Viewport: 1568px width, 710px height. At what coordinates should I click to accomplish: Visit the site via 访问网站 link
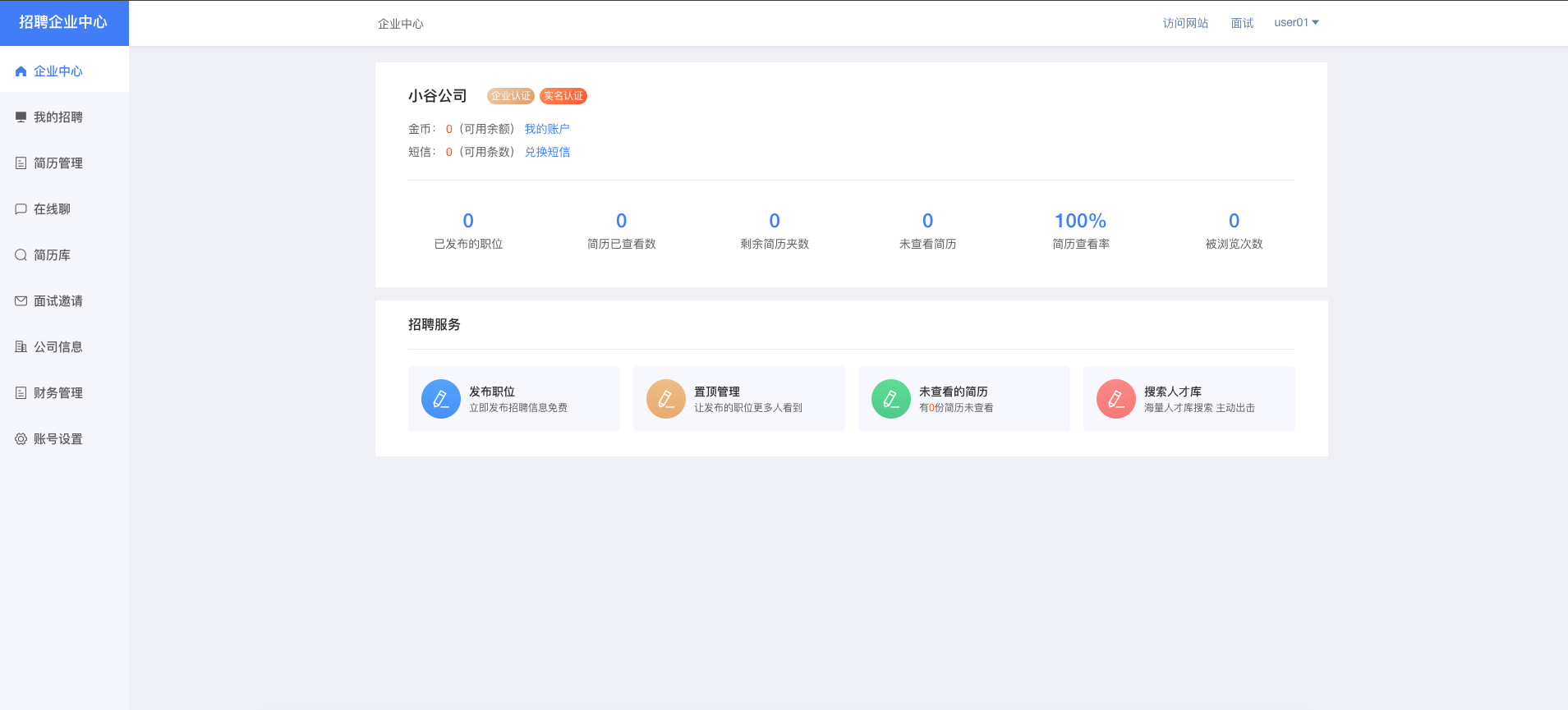tap(1185, 23)
